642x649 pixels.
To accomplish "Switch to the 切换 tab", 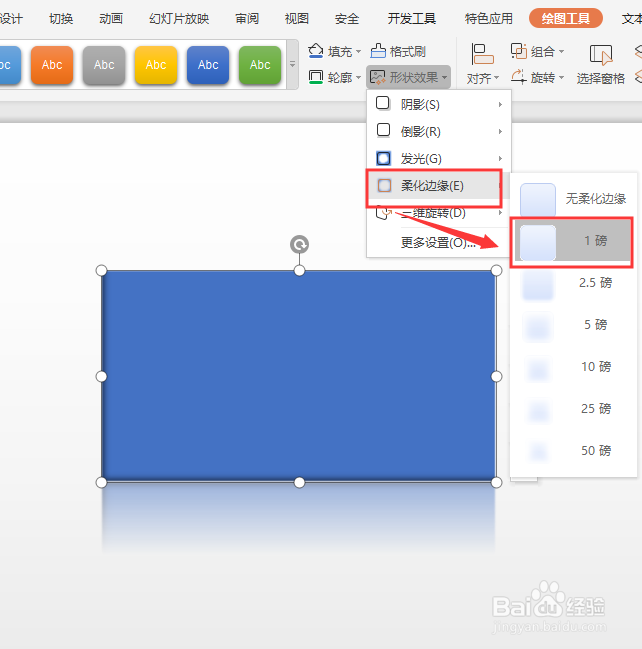I will pos(61,19).
